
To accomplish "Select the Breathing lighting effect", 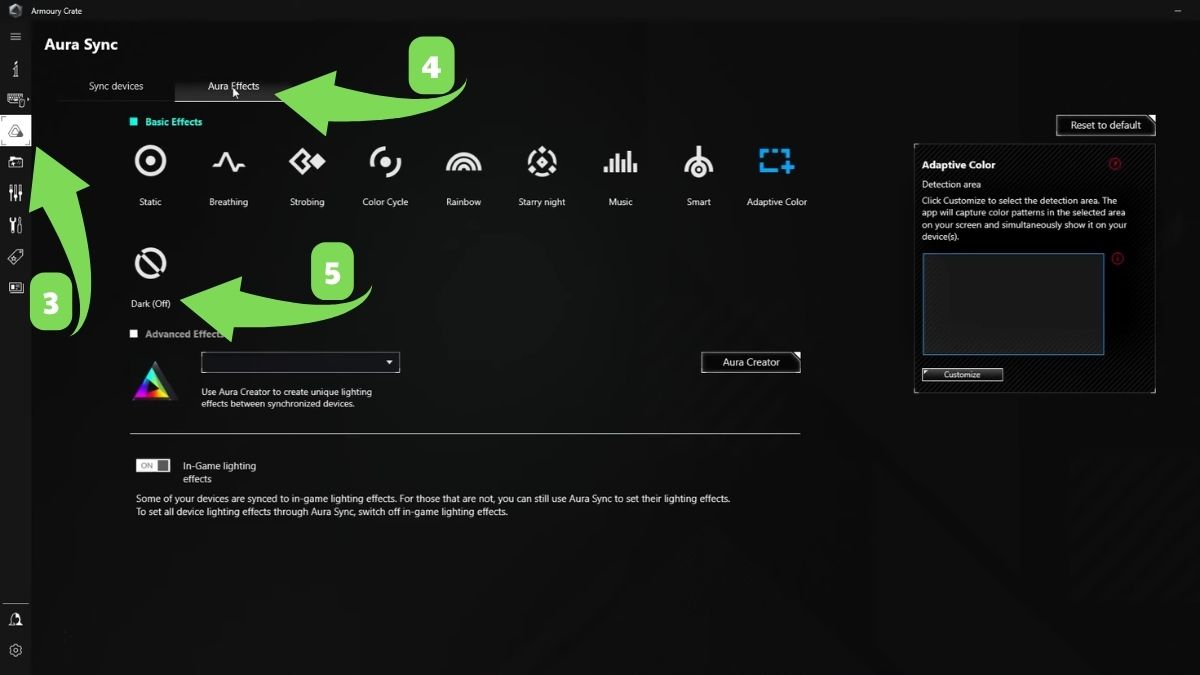I will click(x=228, y=174).
